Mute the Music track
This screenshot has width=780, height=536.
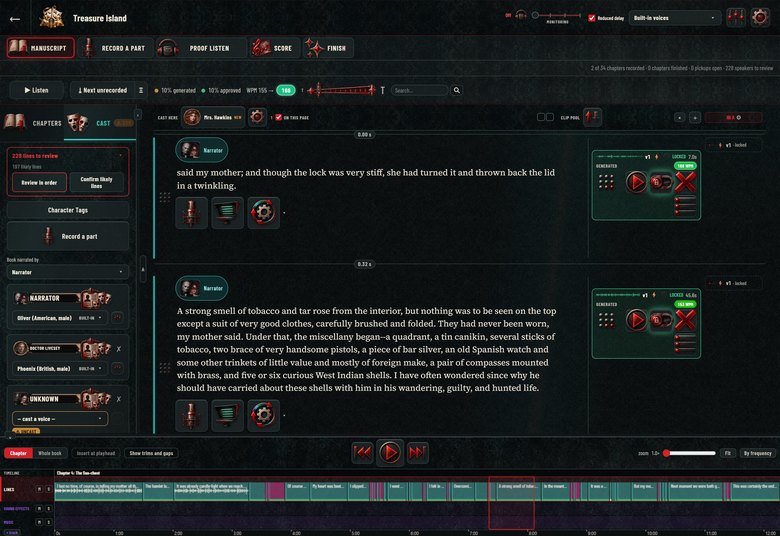tap(39, 522)
